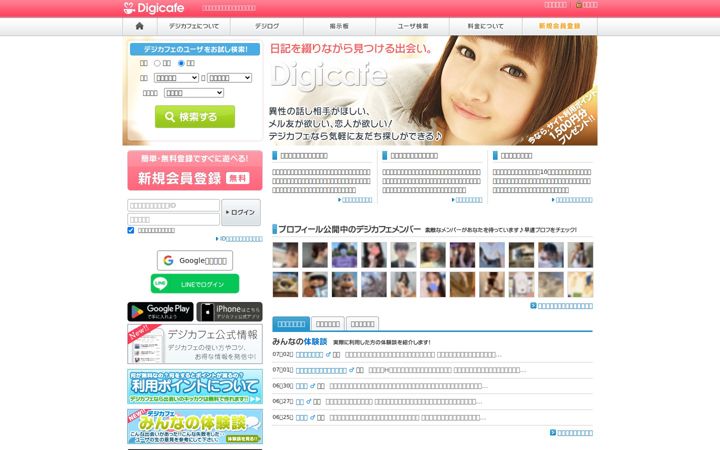720x450 pixels.
Task: Open the first profile thumbnail in the top row
Action: click(285, 255)
